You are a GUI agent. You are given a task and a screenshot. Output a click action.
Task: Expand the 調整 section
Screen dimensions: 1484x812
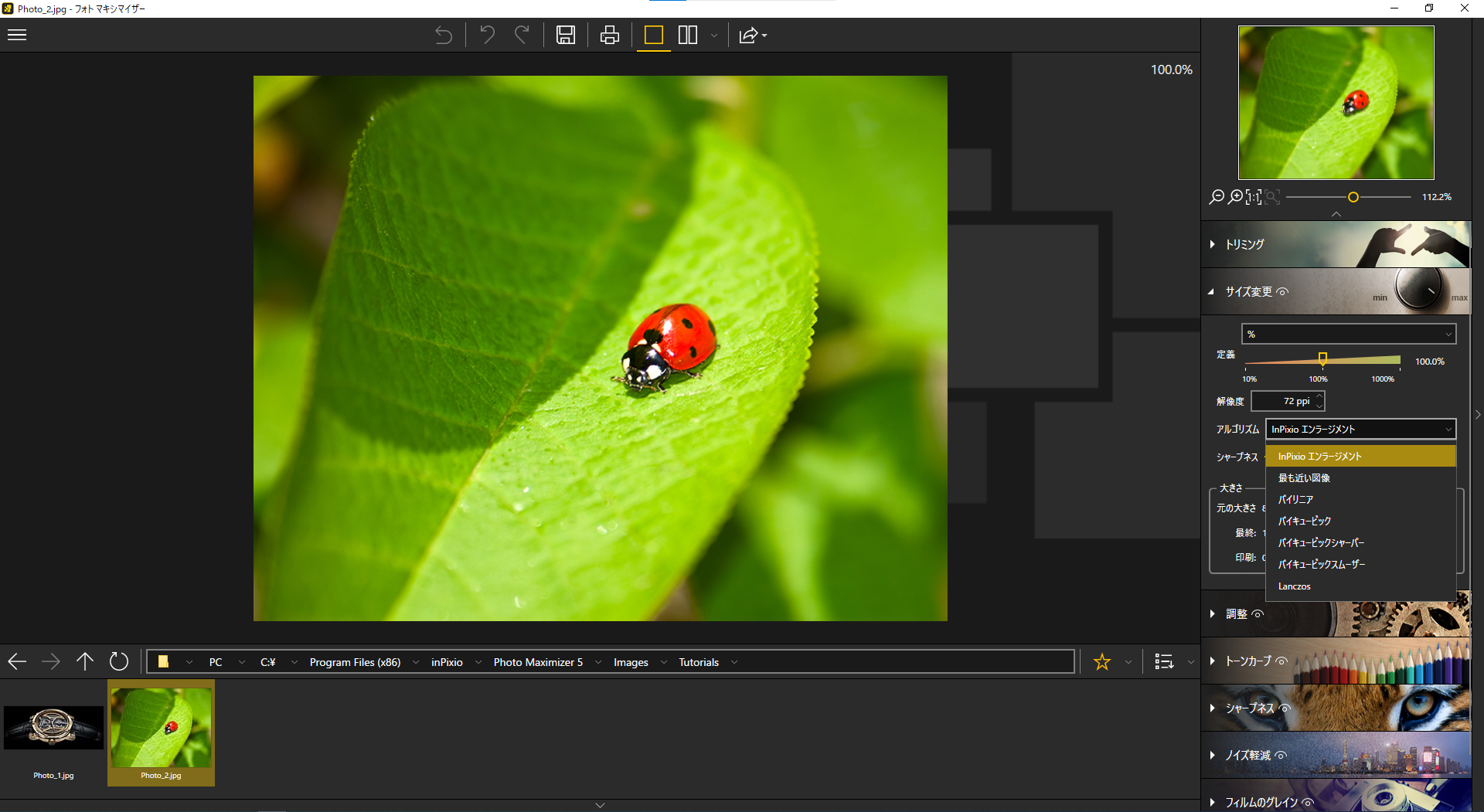tap(1236, 614)
